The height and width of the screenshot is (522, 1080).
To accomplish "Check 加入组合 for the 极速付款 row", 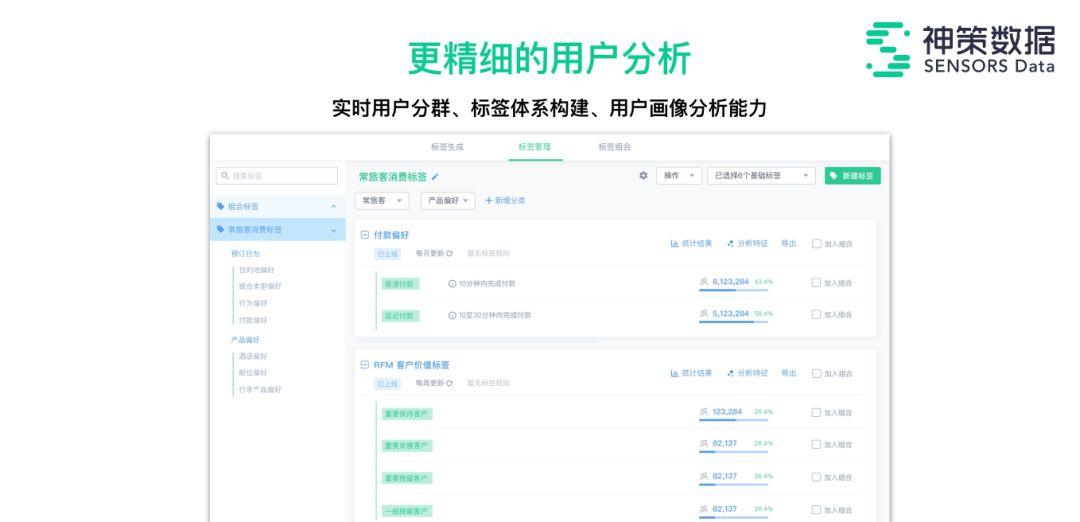I will click(816, 282).
